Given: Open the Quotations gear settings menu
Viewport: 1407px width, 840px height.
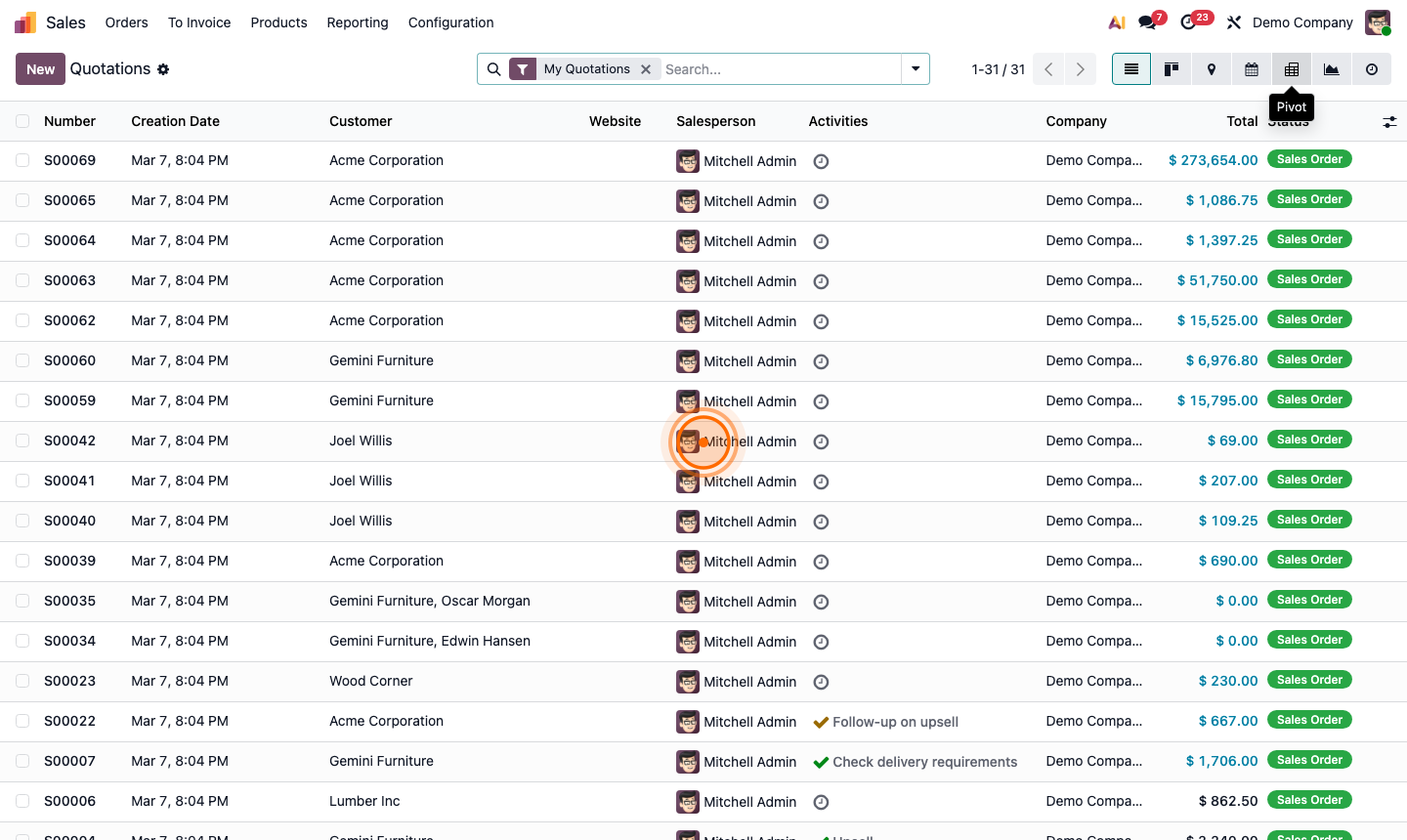Looking at the screenshot, I should (163, 69).
